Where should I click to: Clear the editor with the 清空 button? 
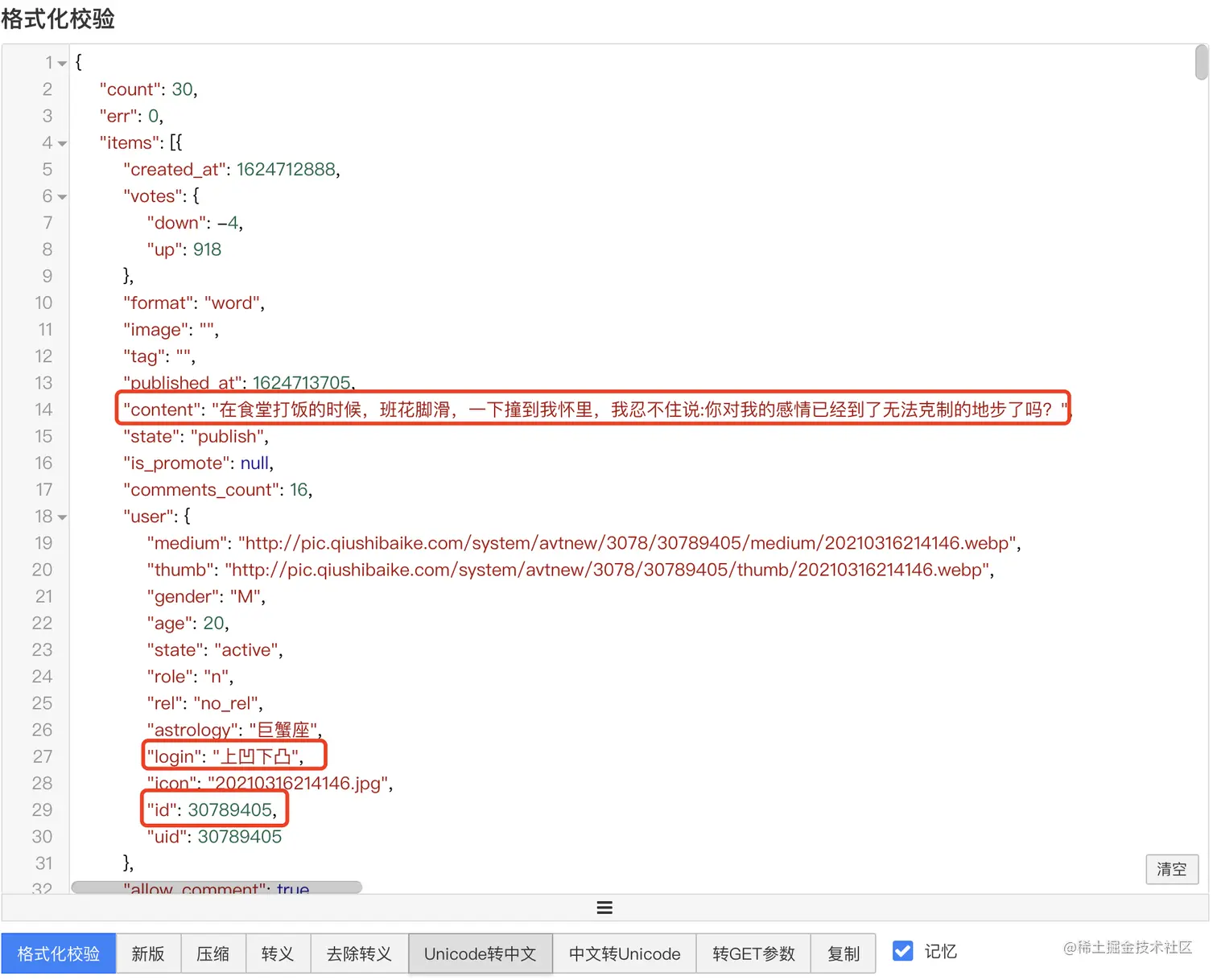(x=1172, y=869)
